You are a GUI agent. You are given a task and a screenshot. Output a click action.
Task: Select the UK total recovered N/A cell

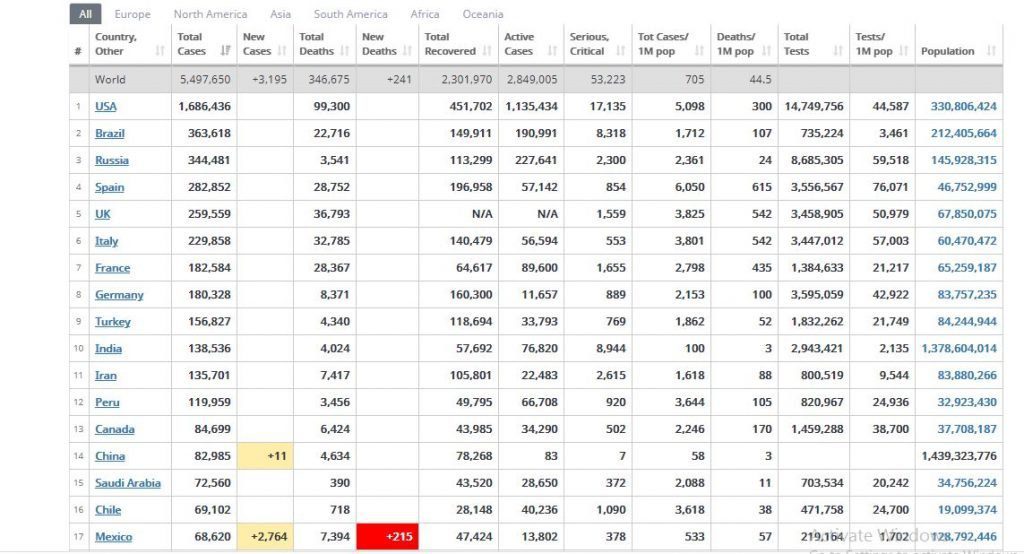(458, 214)
